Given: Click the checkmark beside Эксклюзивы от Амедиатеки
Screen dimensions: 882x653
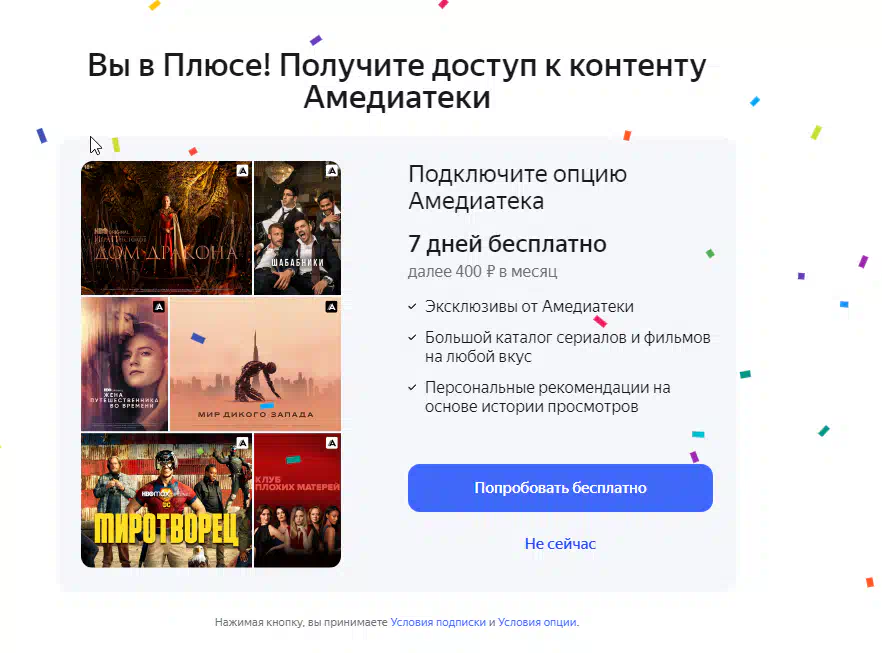Looking at the screenshot, I should click(412, 307).
